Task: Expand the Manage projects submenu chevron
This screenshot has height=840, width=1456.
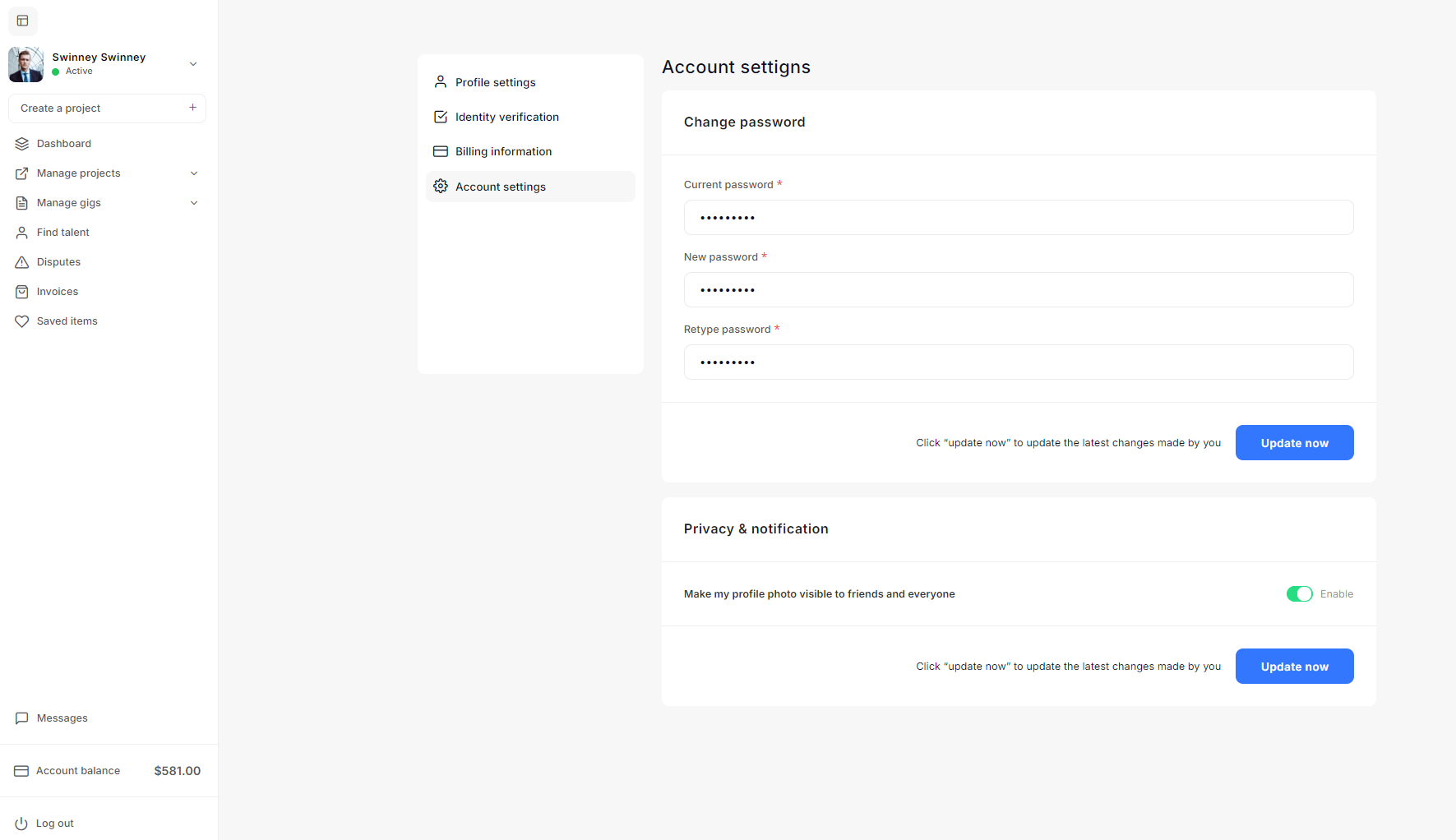Action: 194,173
